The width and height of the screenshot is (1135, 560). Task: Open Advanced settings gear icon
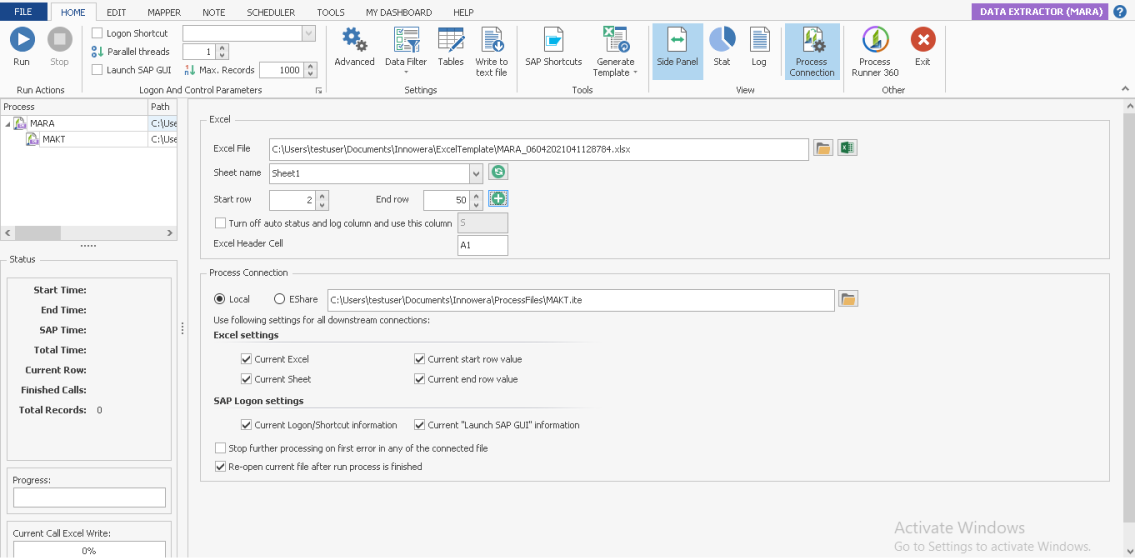(x=354, y=46)
